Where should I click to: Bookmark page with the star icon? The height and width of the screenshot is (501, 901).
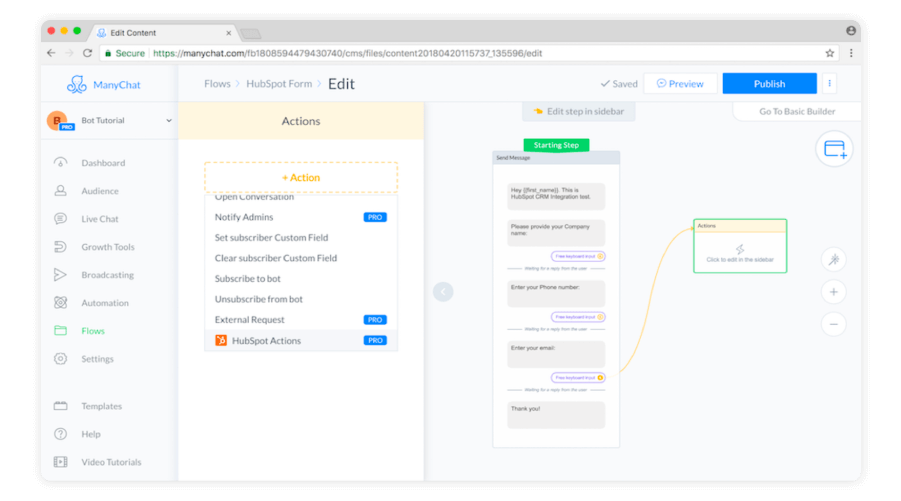(x=830, y=53)
